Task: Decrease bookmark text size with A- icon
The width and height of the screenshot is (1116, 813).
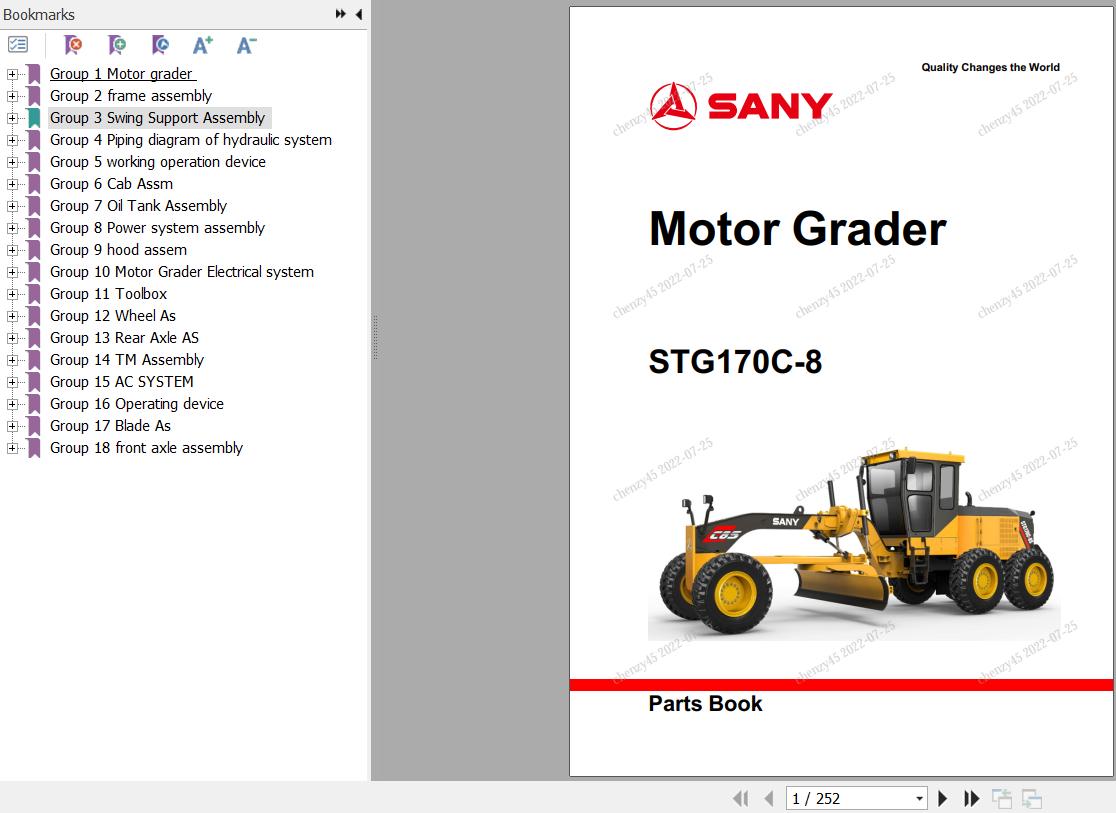Action: coord(245,44)
